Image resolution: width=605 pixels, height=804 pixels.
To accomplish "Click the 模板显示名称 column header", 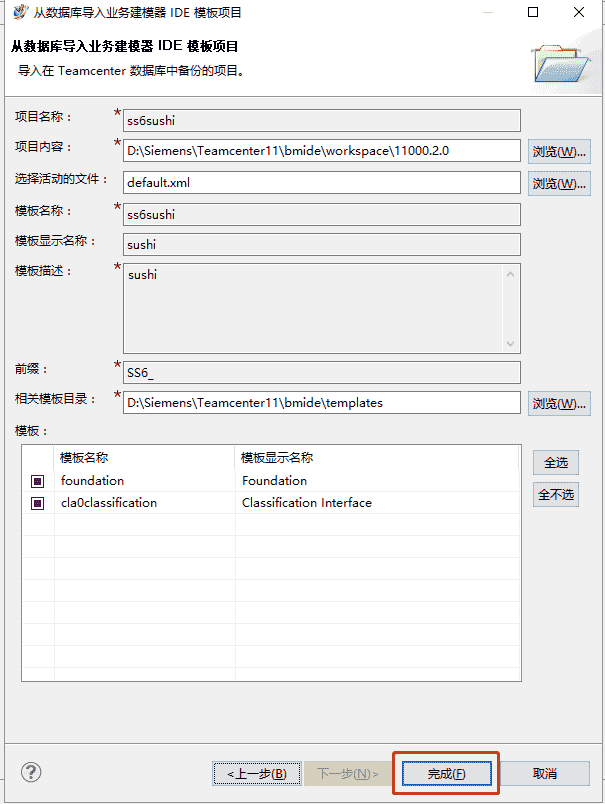I will point(377,457).
